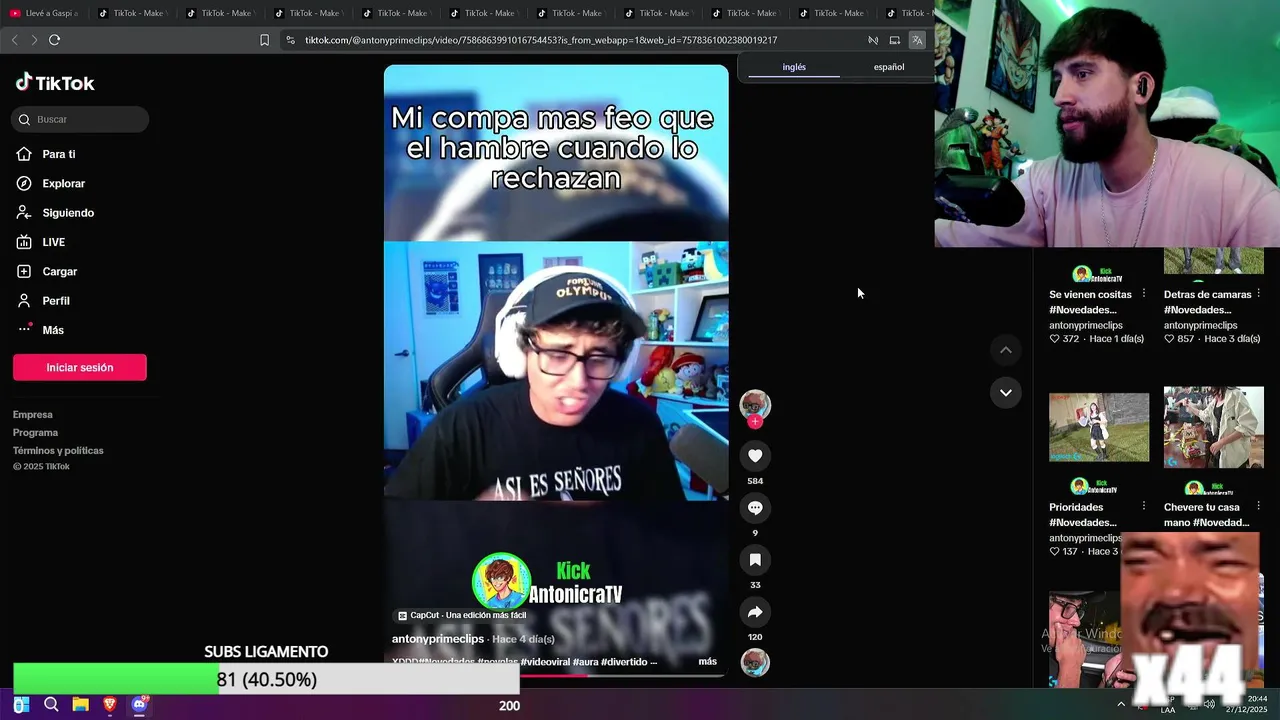
Task: Open taskbar search magnifier
Action: 51,705
